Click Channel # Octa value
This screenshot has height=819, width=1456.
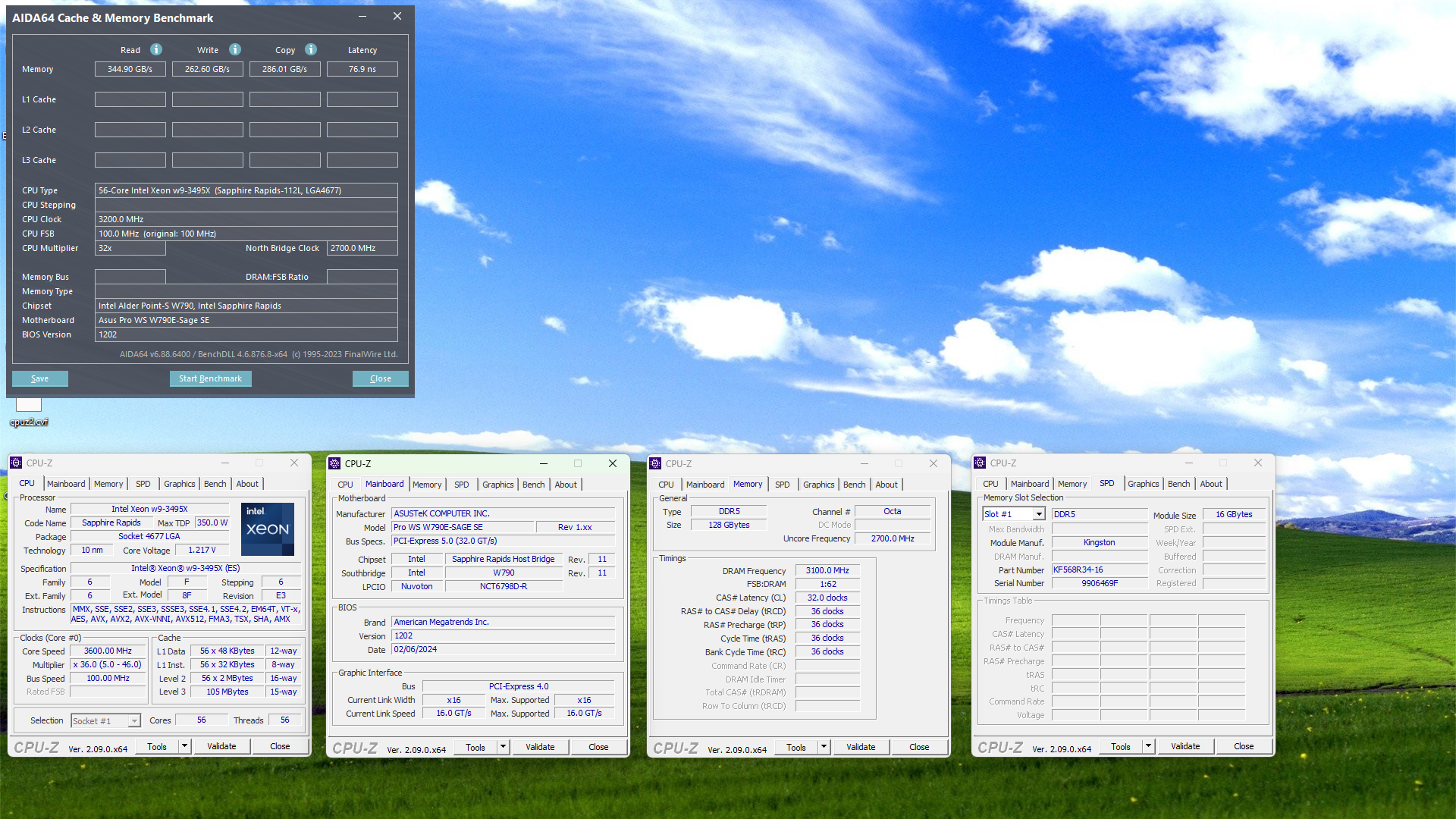click(x=893, y=512)
